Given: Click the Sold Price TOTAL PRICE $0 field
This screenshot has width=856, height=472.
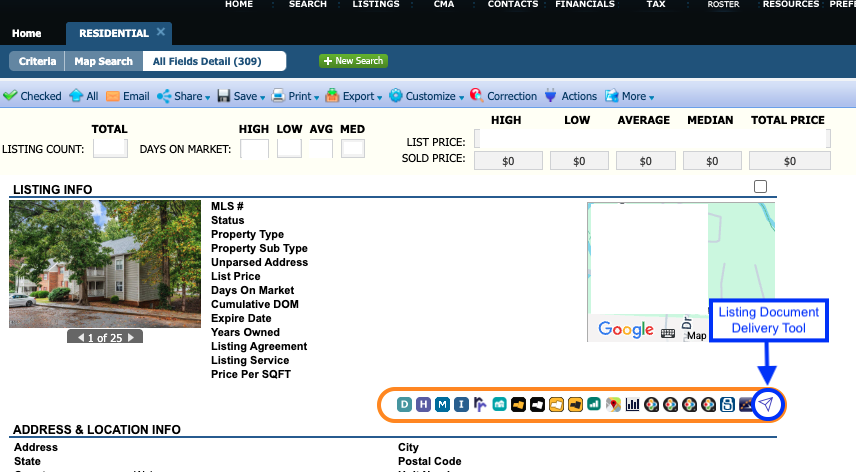Looking at the screenshot, I should 790,161.
